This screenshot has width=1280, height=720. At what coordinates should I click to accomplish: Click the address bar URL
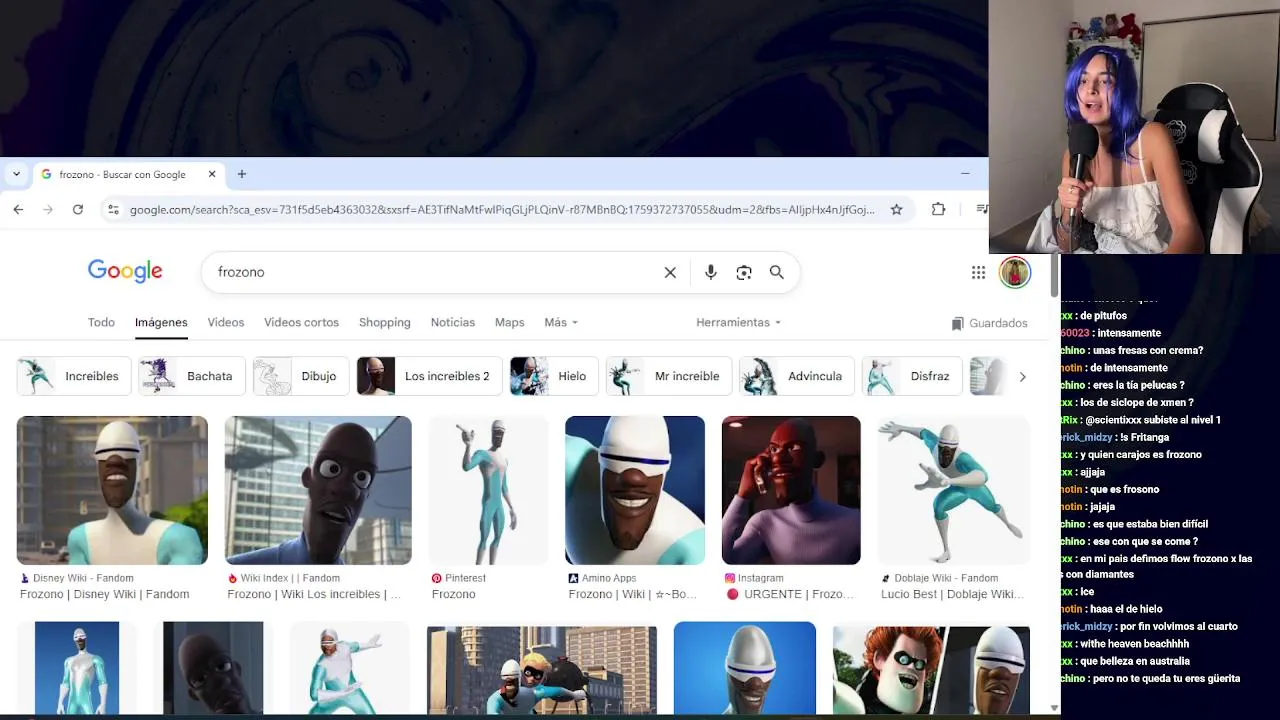[x=502, y=209]
